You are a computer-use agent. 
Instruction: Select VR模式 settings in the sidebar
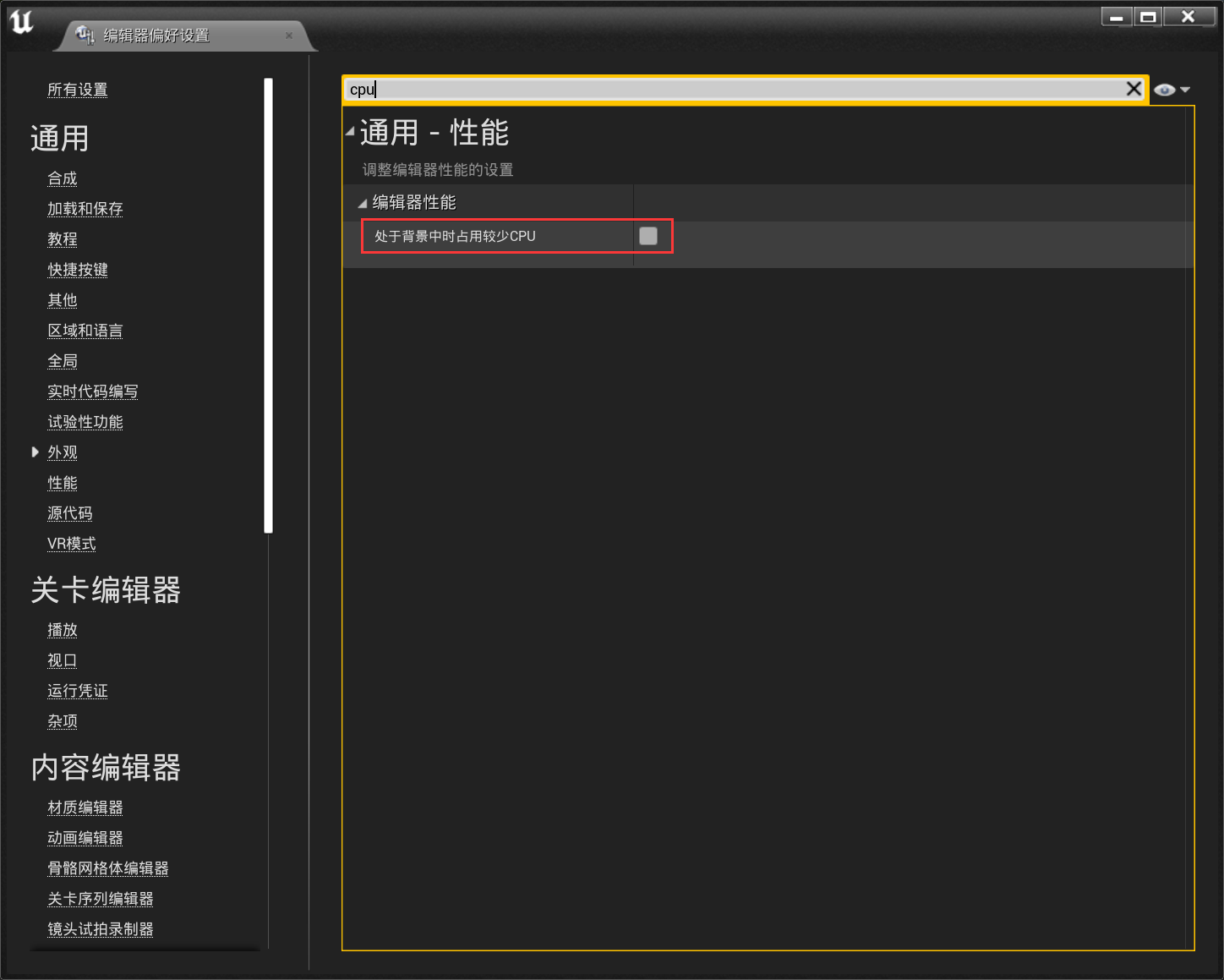tap(71, 544)
